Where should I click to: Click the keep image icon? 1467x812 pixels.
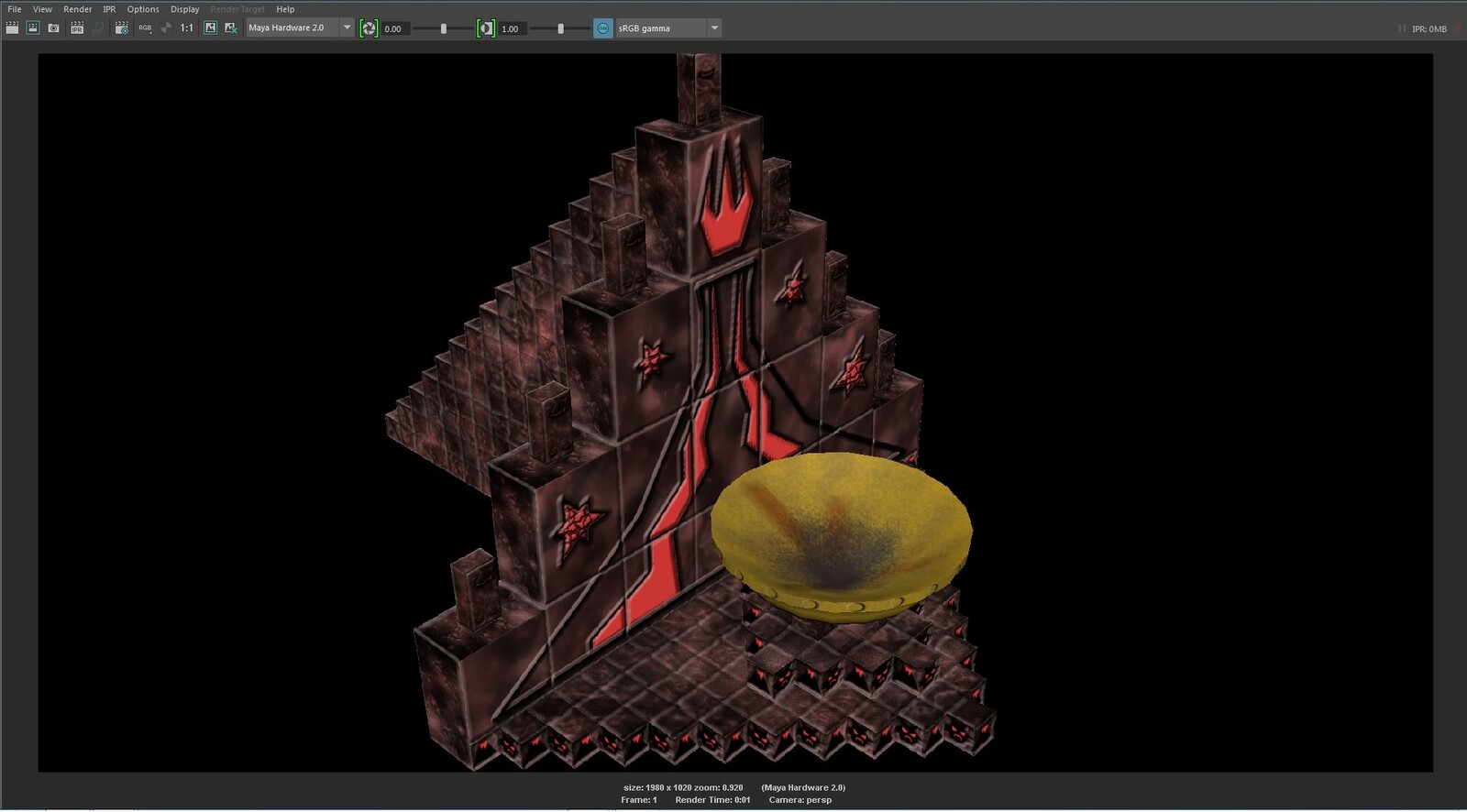click(210, 28)
